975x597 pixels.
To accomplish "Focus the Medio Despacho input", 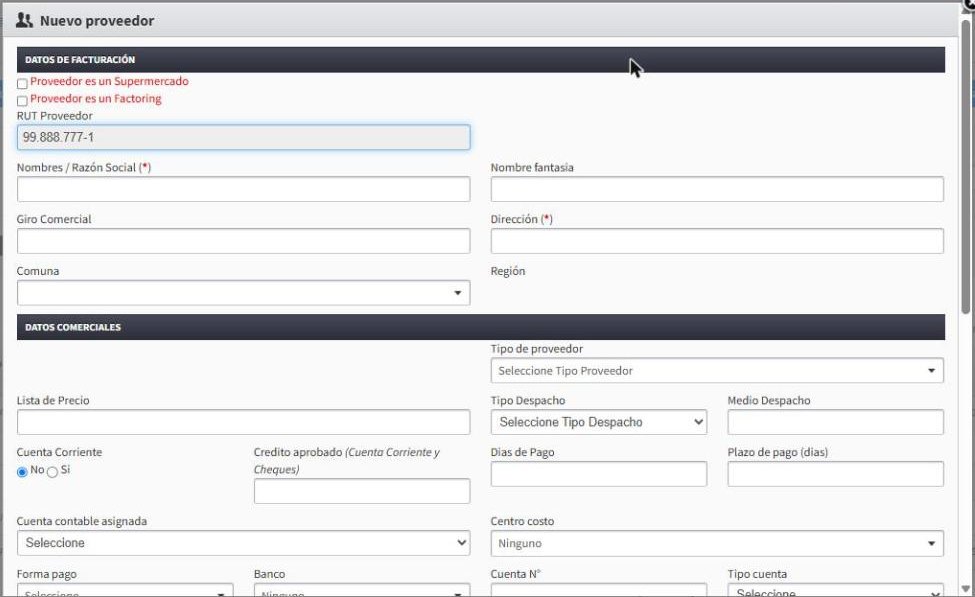I will tap(836, 422).
